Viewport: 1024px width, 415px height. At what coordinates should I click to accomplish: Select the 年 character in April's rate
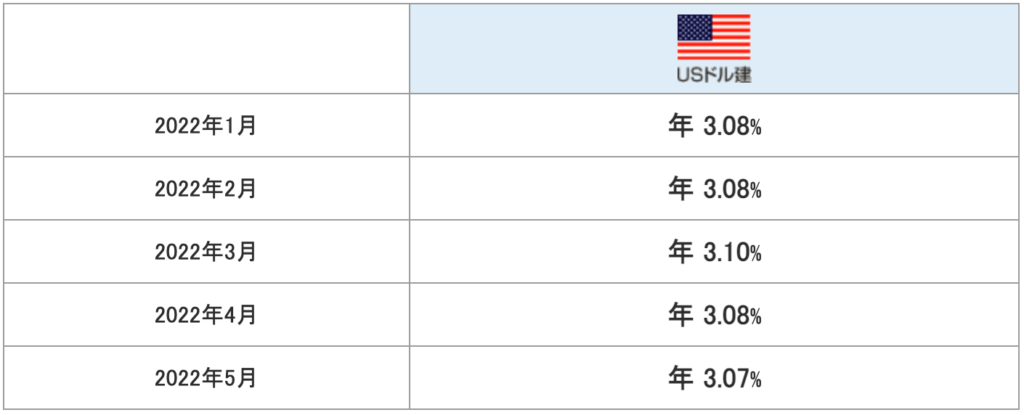tap(679, 314)
